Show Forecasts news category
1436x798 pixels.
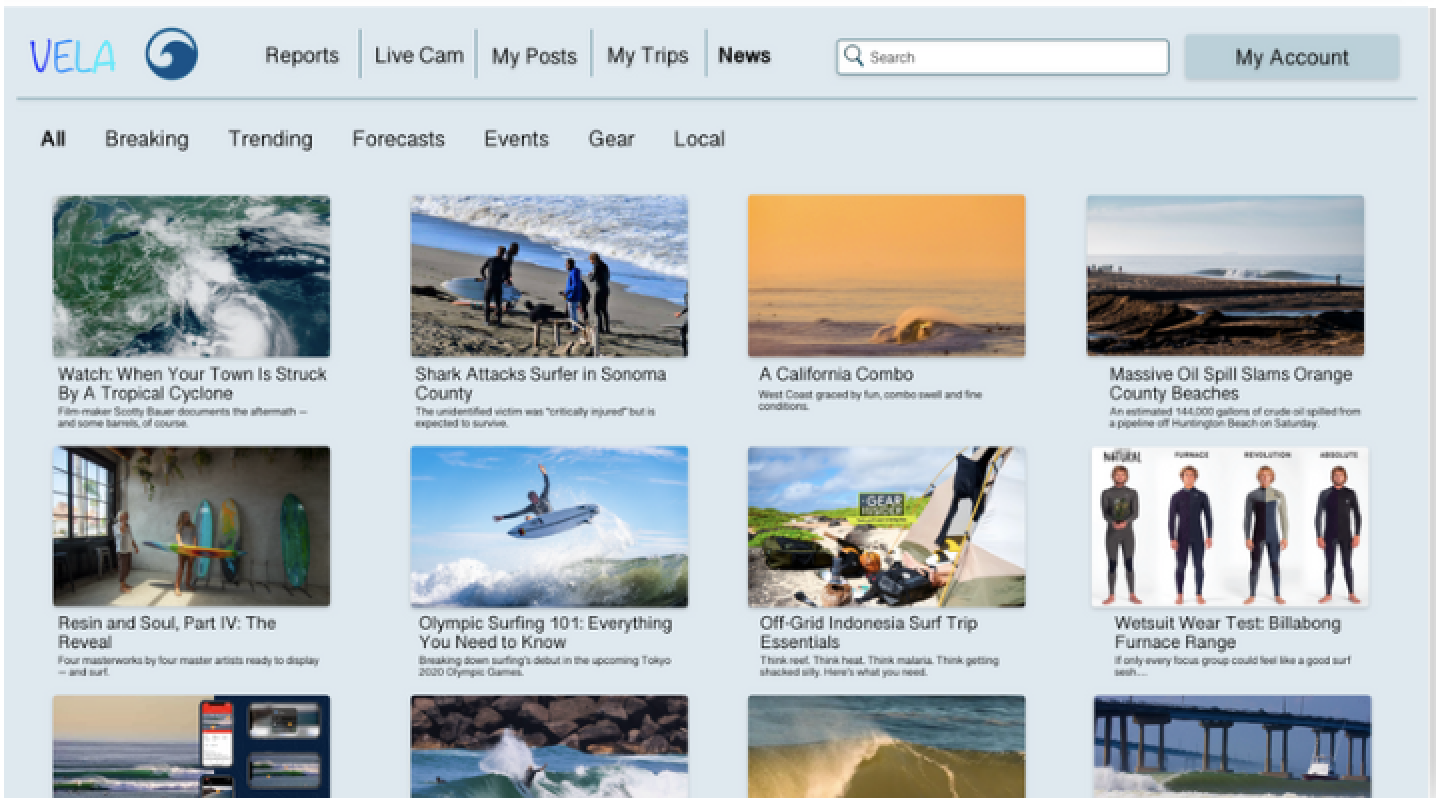point(398,139)
